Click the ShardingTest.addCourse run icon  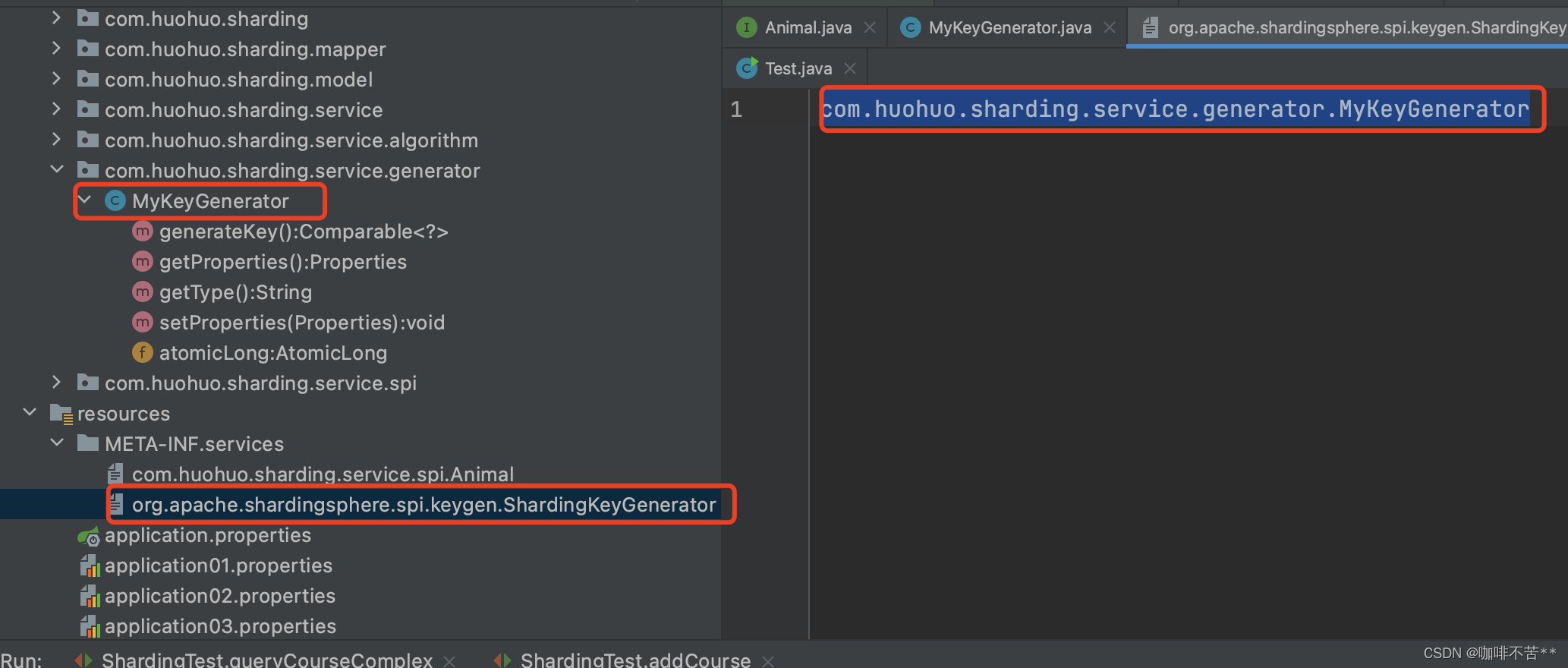point(502,660)
